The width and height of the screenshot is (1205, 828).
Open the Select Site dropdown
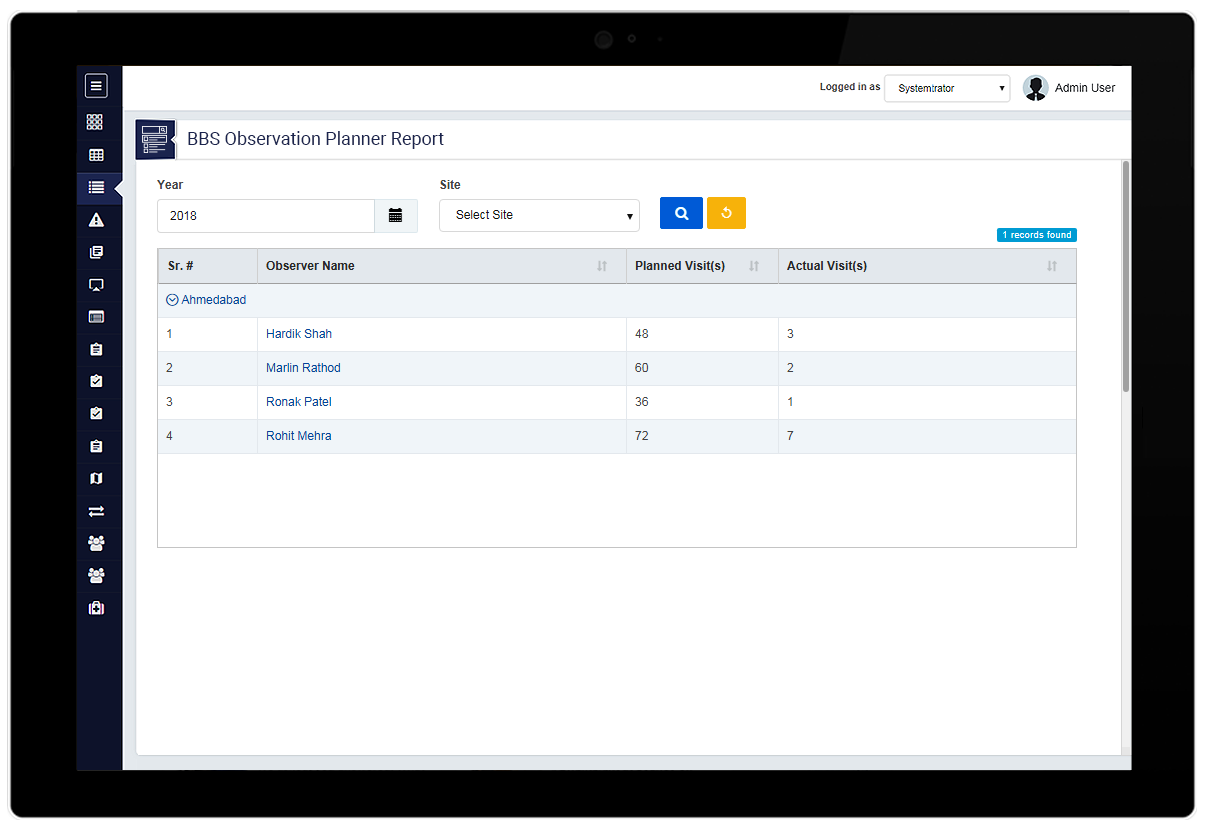539,215
